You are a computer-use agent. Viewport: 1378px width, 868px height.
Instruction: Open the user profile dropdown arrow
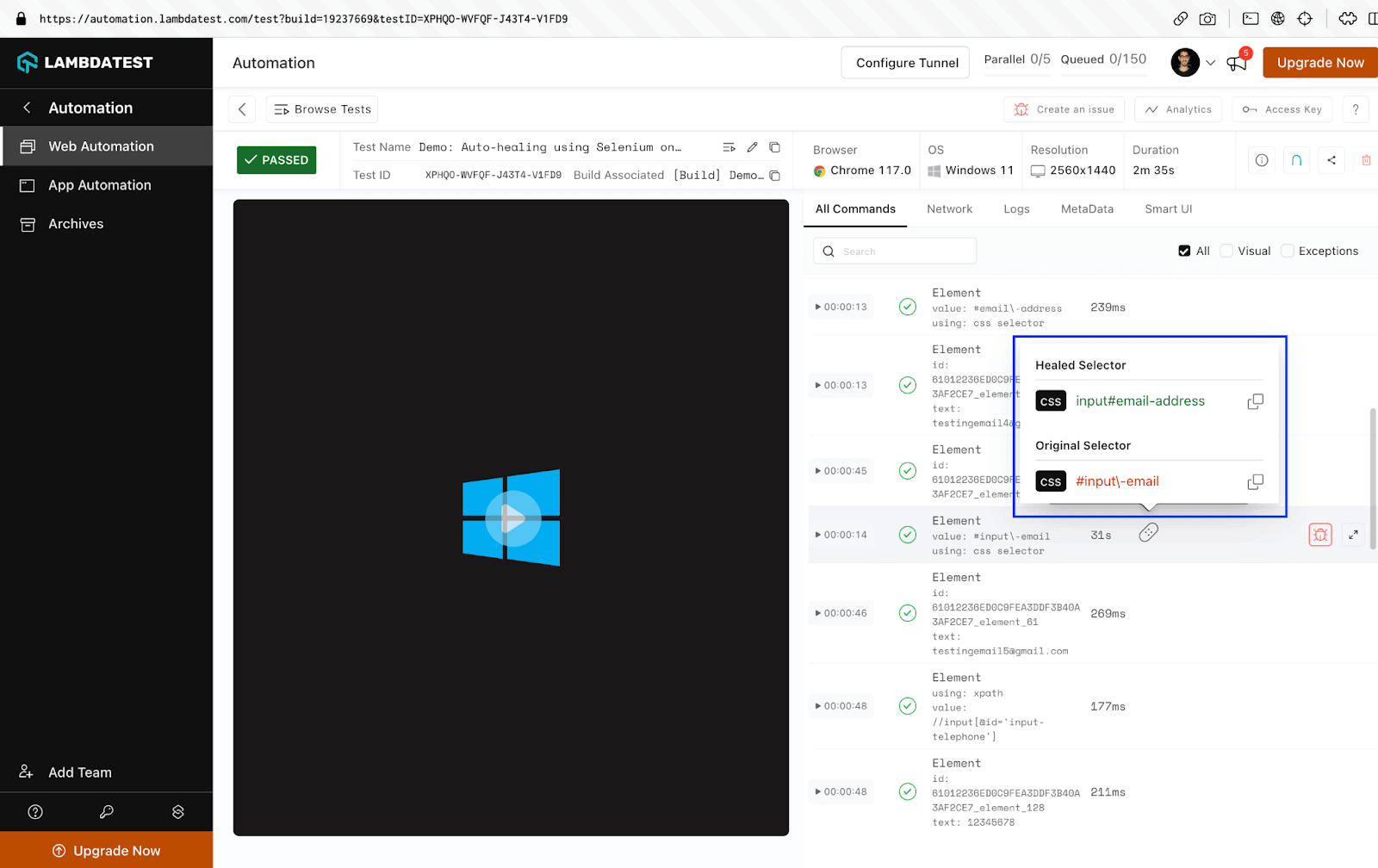1210,63
